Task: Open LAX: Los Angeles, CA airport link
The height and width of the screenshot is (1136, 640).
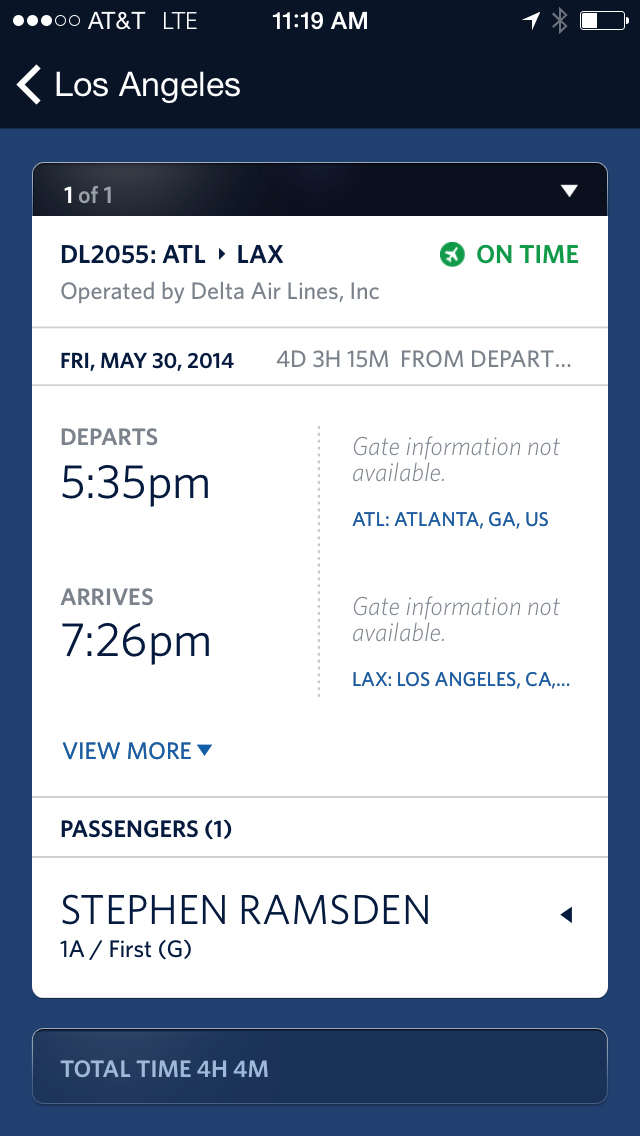Action: pyautogui.click(x=461, y=680)
